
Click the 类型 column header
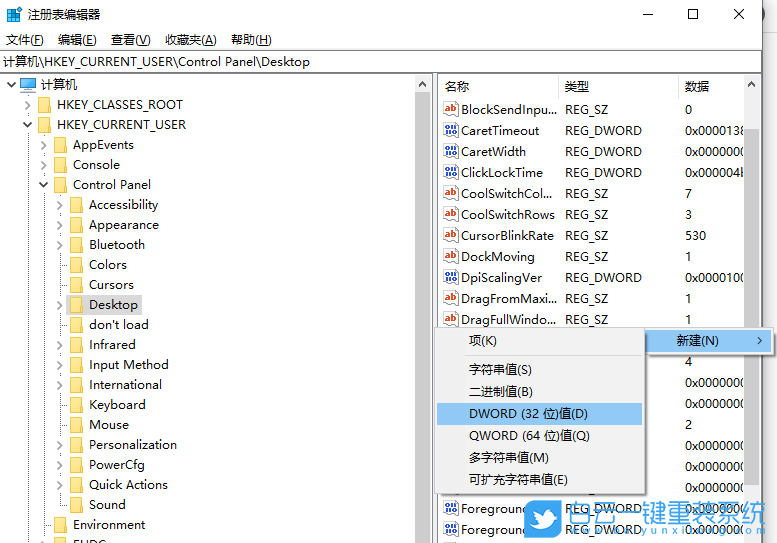[x=618, y=87]
